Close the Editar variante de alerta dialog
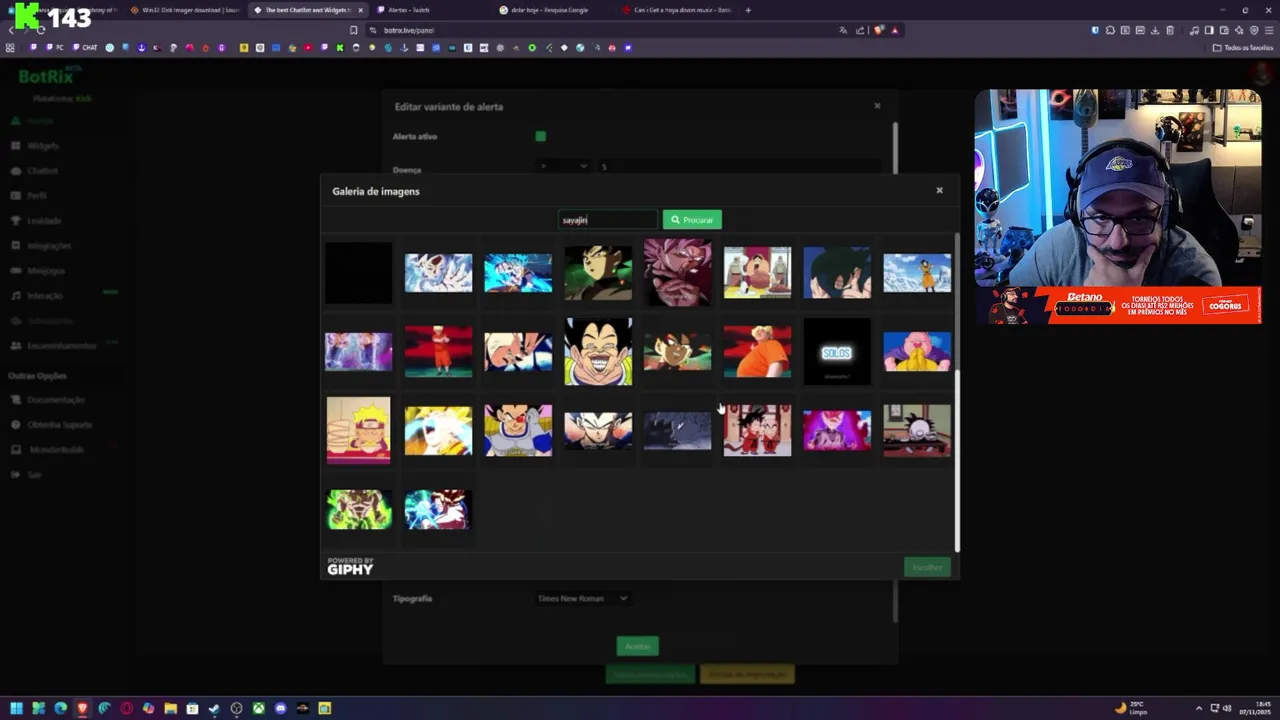Screen dimensions: 1280x720 click(x=877, y=106)
